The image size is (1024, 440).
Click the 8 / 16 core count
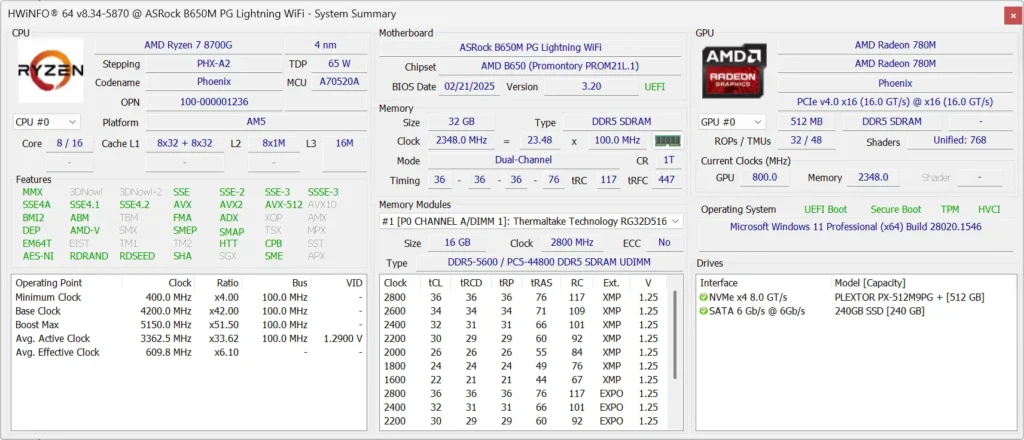coord(69,143)
